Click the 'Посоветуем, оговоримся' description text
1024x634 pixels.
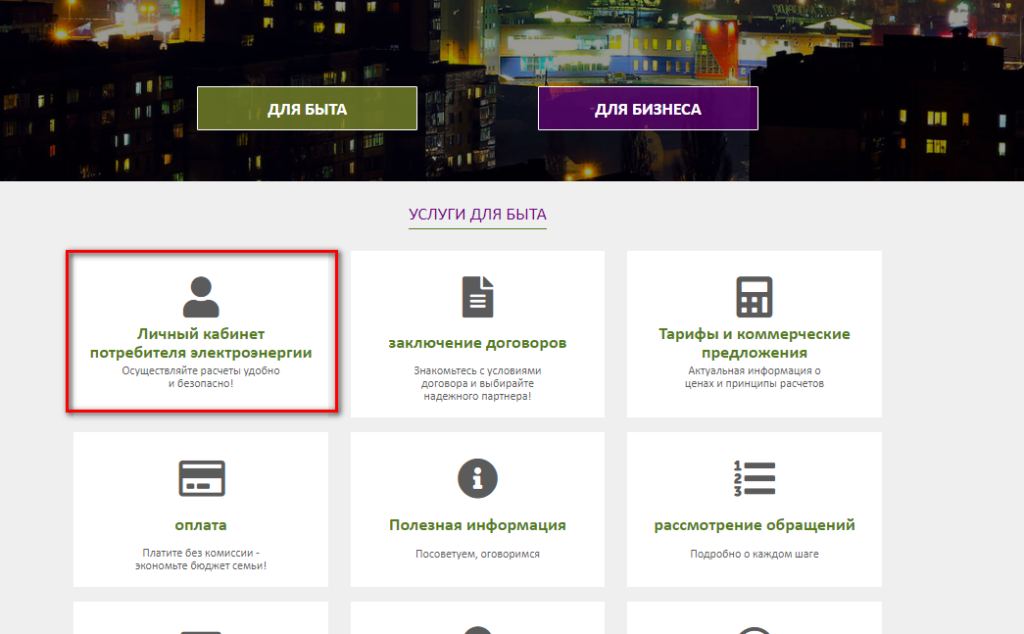pyautogui.click(x=477, y=554)
